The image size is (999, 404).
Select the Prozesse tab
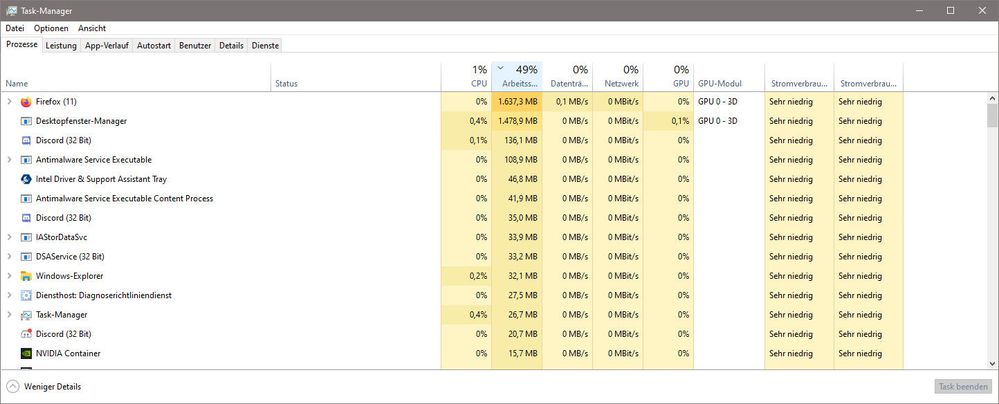click(22, 45)
